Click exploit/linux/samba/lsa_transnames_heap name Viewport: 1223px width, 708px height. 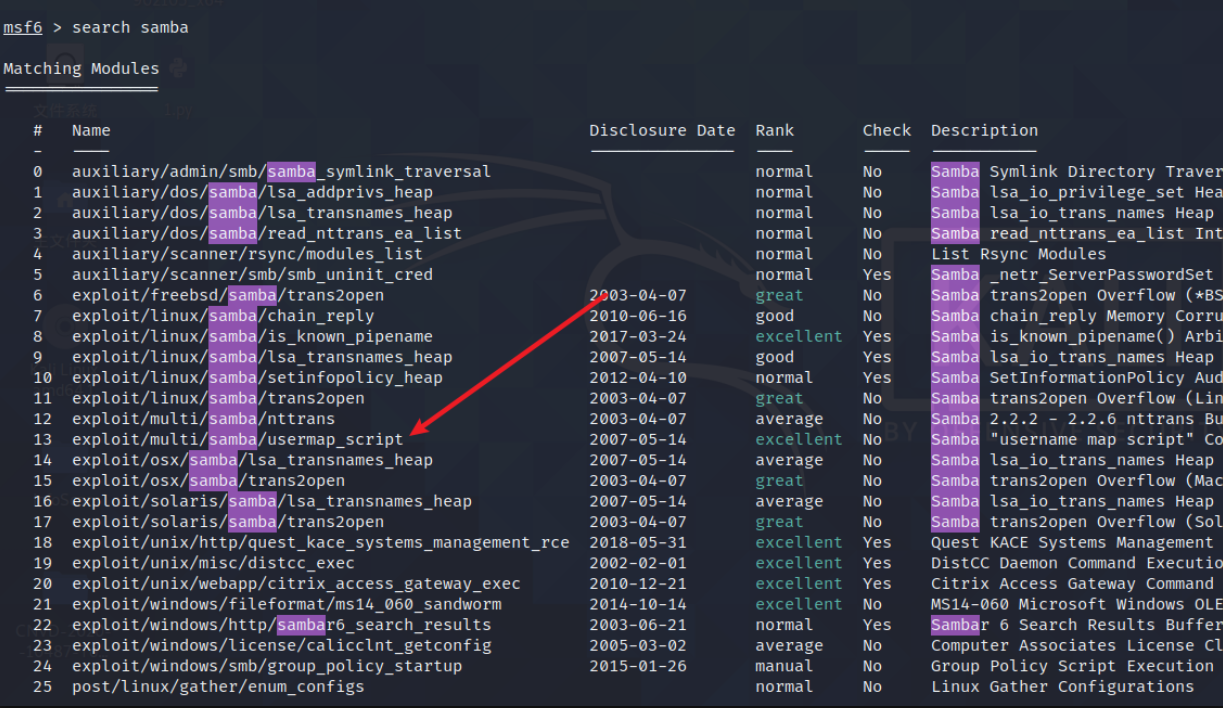(x=262, y=357)
